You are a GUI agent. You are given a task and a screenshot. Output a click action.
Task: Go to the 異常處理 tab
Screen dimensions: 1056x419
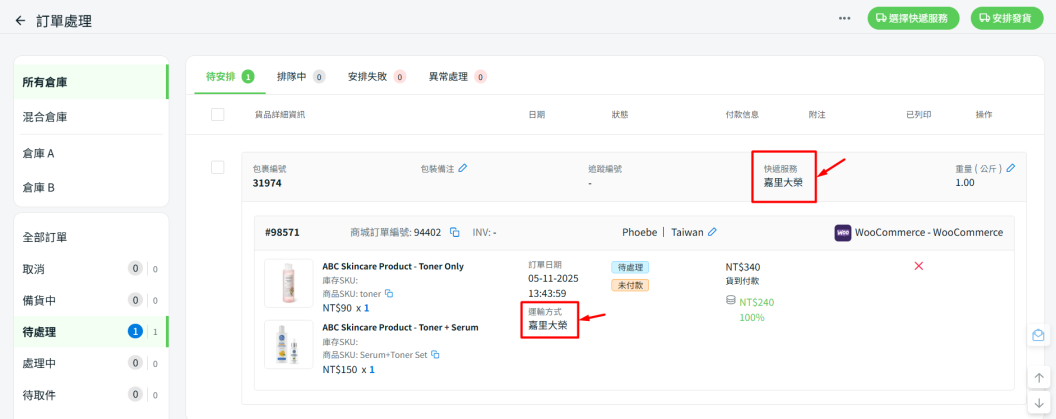[456, 76]
